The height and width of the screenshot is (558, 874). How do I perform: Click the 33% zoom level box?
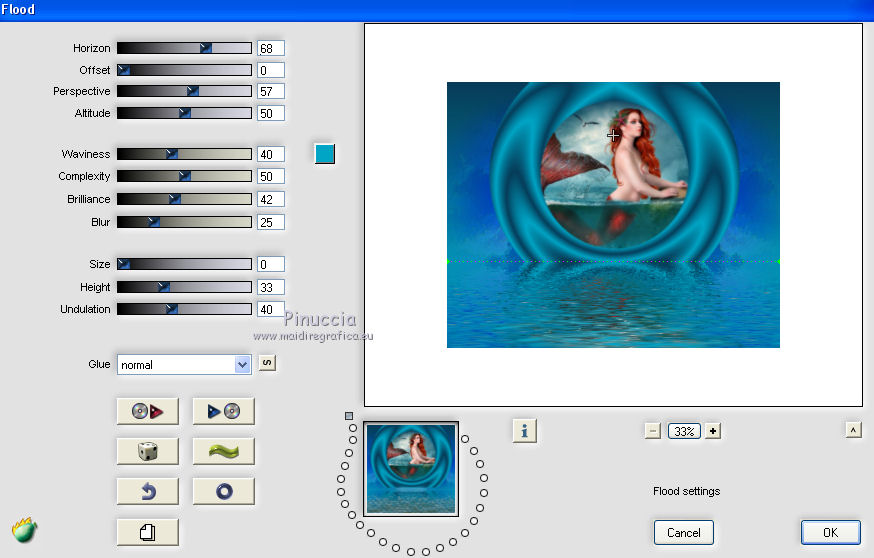(x=684, y=431)
